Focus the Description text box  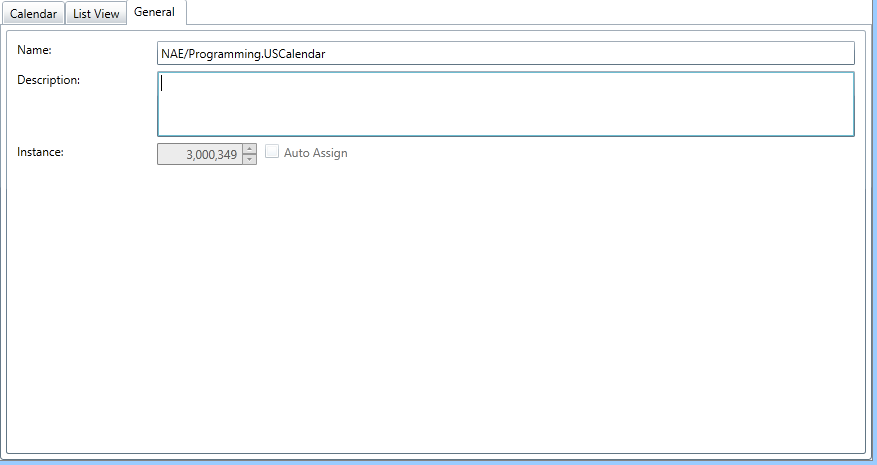[x=506, y=104]
